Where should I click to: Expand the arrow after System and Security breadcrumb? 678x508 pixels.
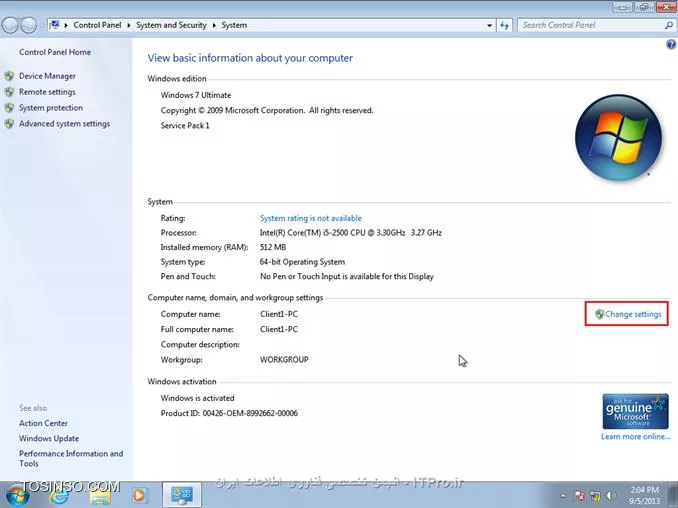(214, 26)
